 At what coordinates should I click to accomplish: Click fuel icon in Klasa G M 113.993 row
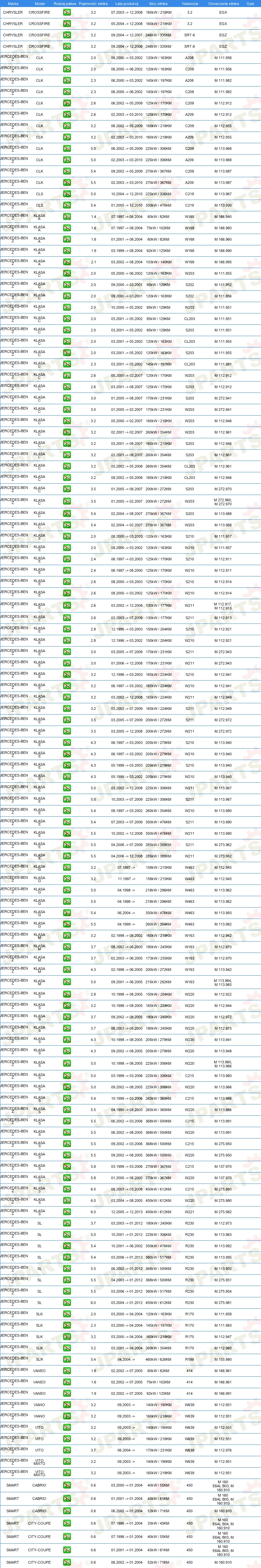(x=67, y=913)
